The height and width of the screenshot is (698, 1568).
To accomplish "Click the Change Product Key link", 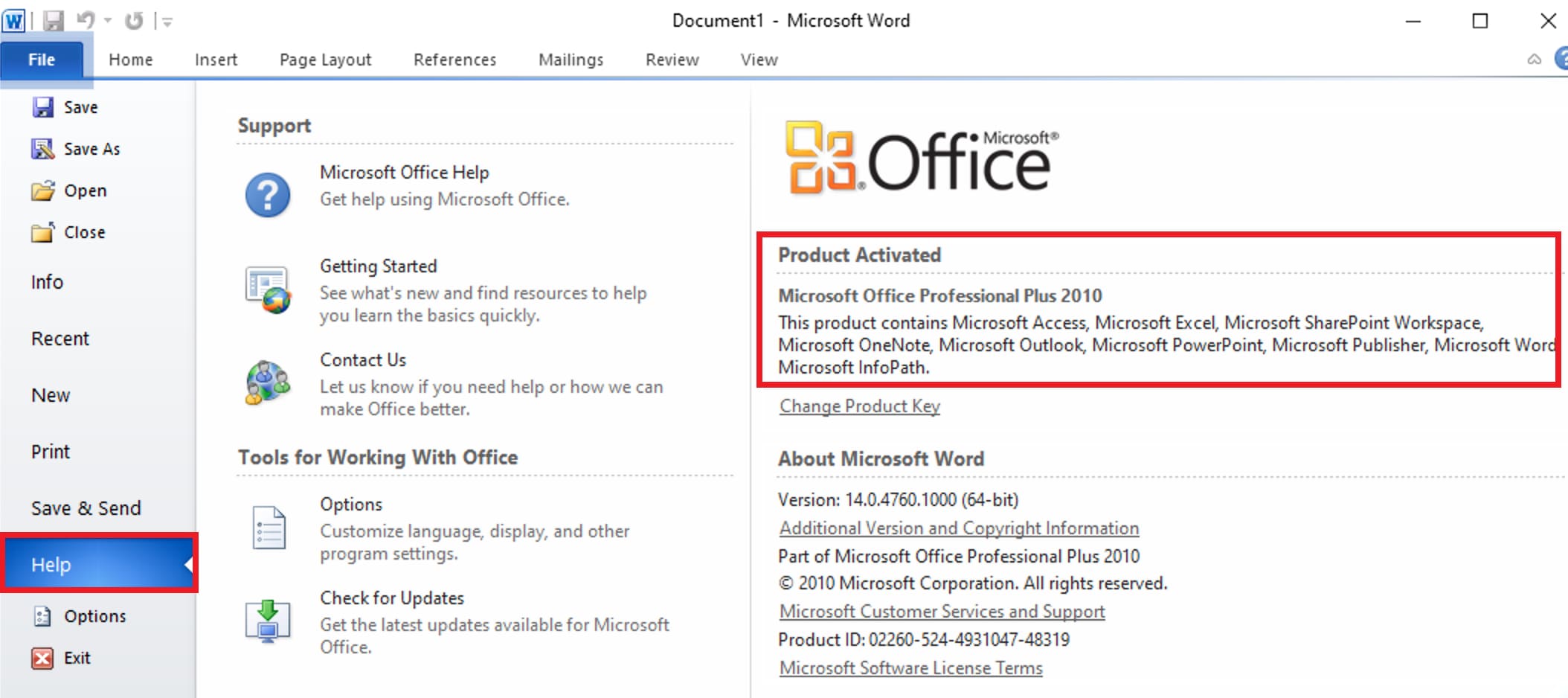I will pos(859,406).
